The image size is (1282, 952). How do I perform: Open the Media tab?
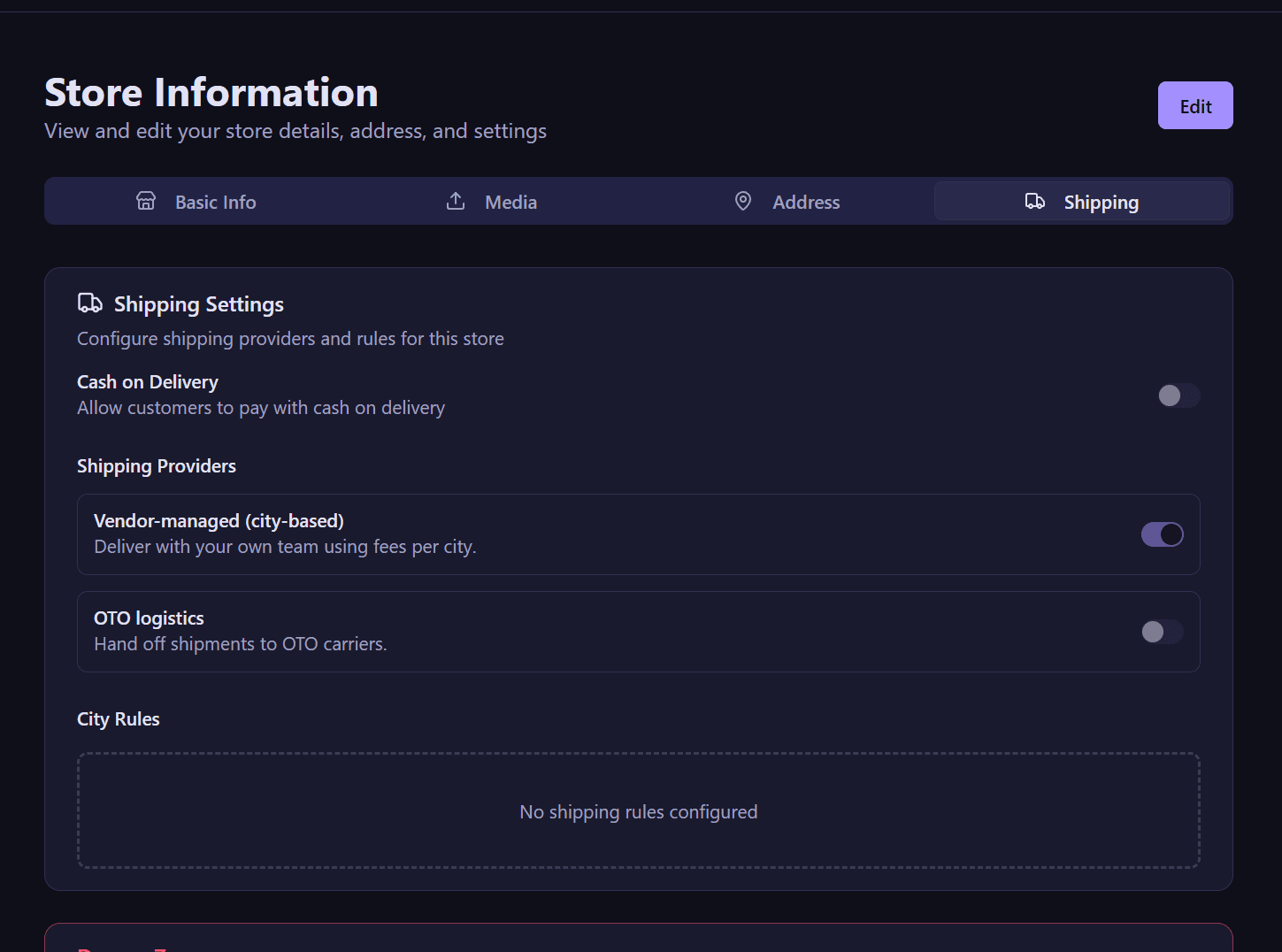(491, 202)
